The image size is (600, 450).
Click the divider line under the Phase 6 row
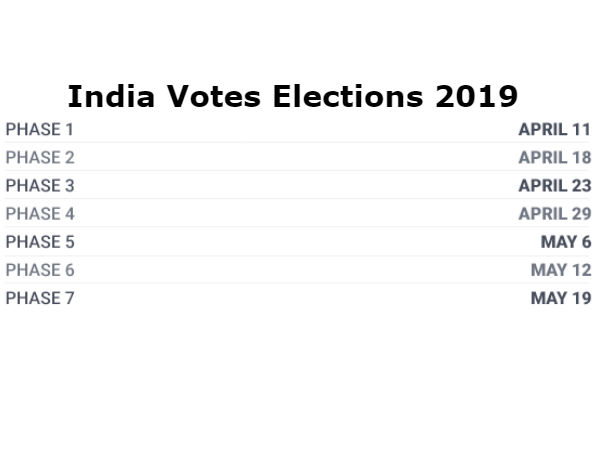[300, 283]
